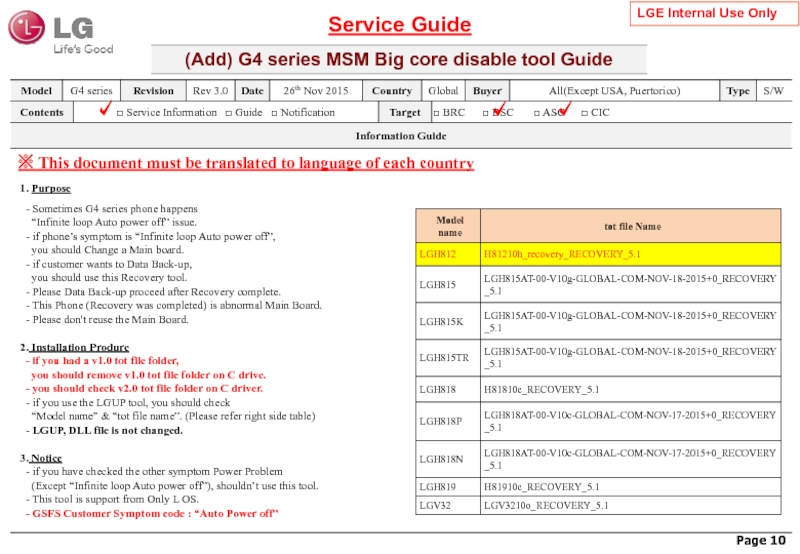Click the GSFS Customer Symptom code line
The height and width of the screenshot is (554, 800).
point(152,514)
